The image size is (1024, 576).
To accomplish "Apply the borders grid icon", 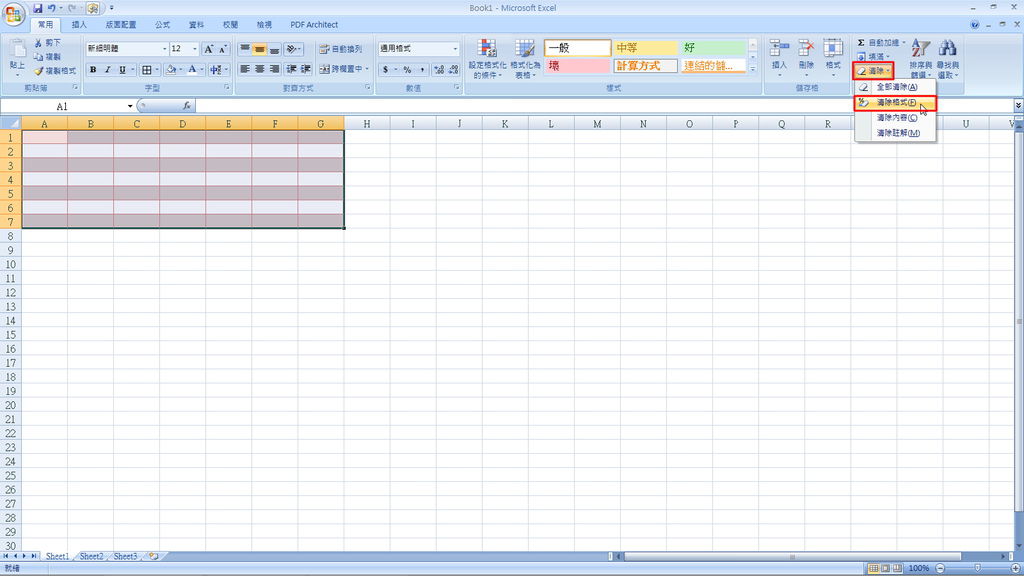I will tap(147, 70).
